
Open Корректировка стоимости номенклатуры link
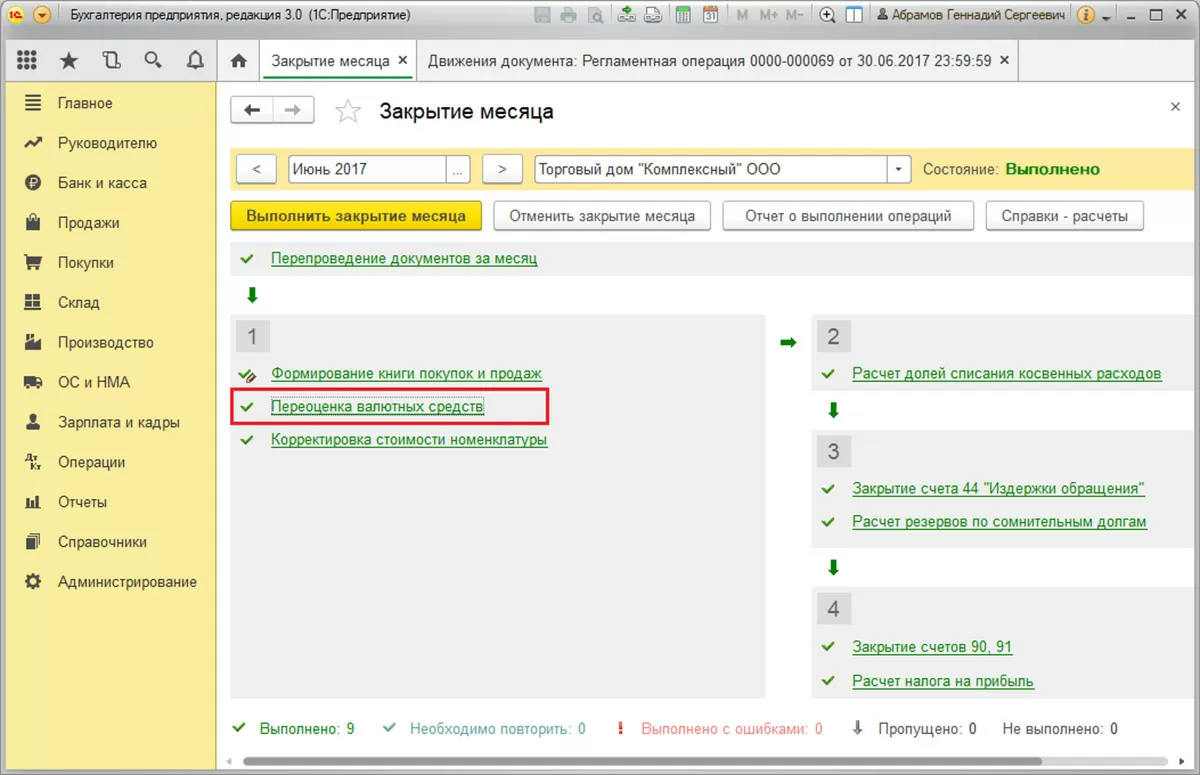click(409, 439)
